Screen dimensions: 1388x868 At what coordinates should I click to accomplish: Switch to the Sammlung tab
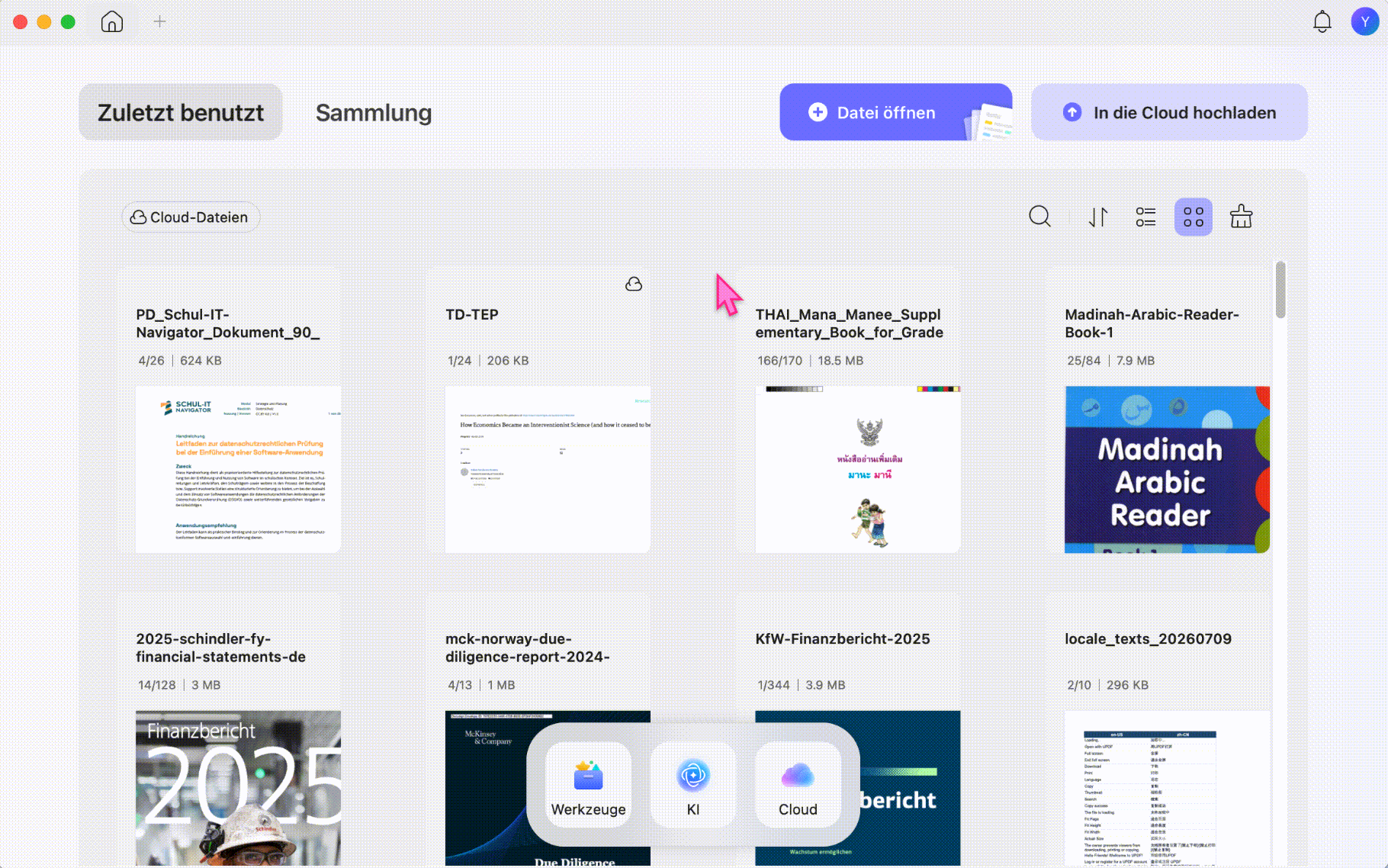(374, 112)
